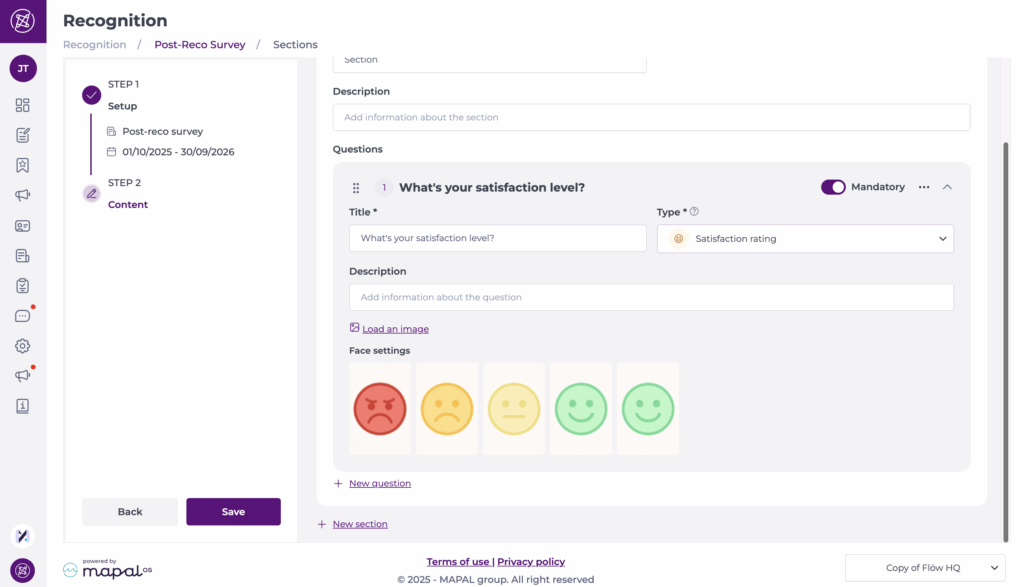
Task: Open the Copy of Flōw HQ dropdown
Action: tap(924, 568)
